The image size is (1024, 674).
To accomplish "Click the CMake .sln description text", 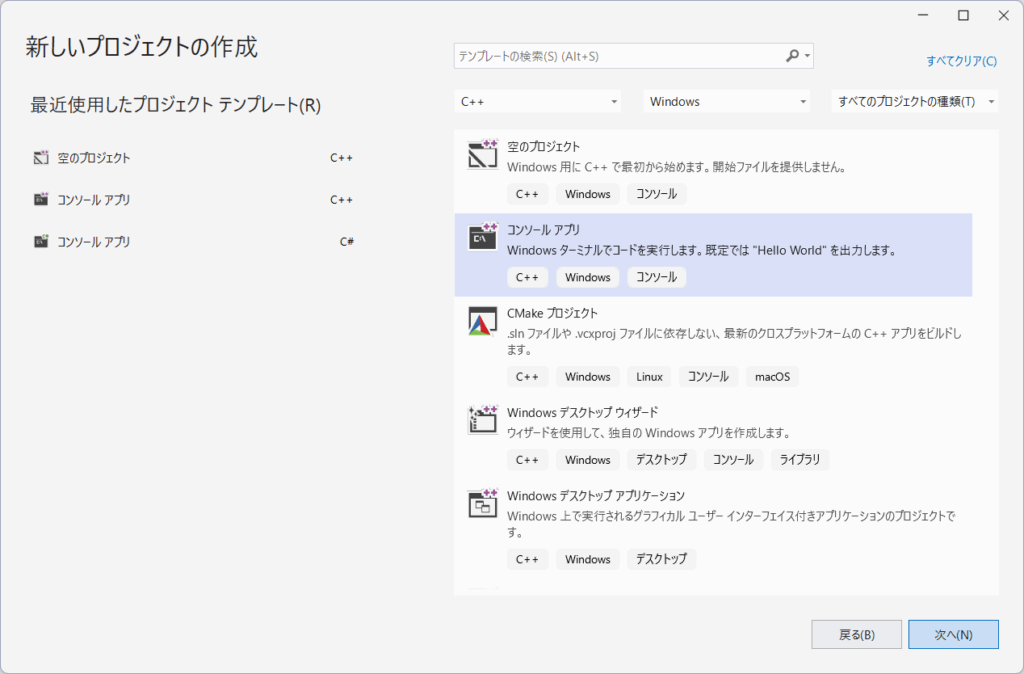I will (x=734, y=342).
